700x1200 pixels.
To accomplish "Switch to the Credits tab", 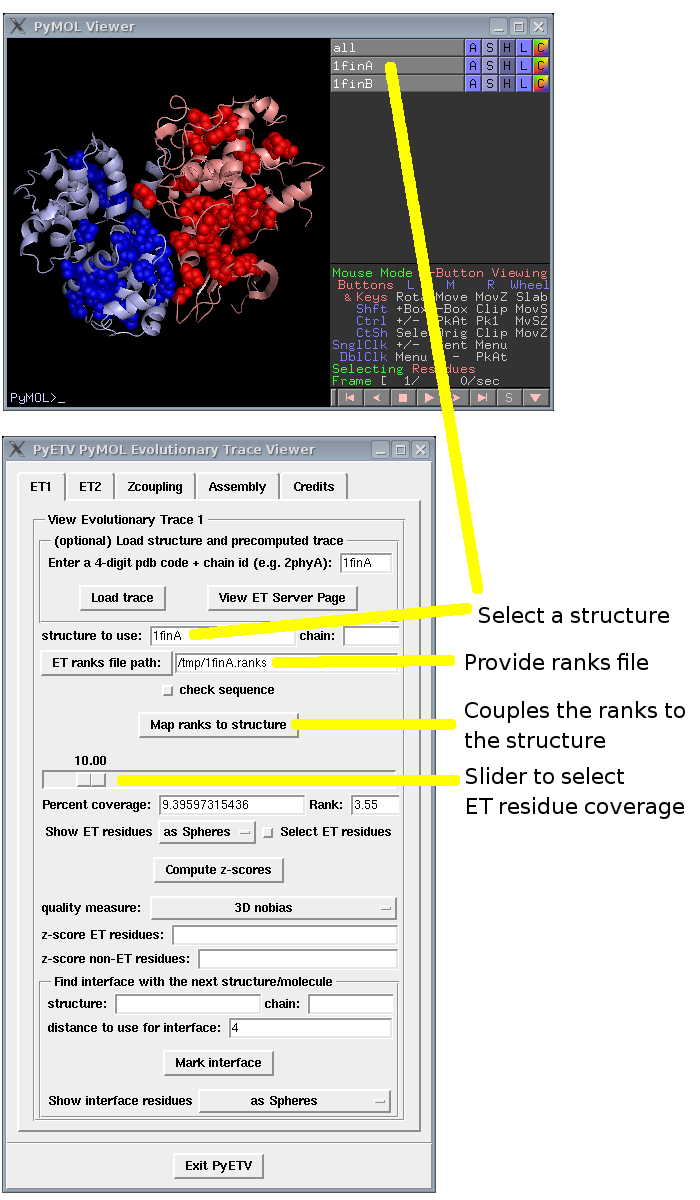I will (x=314, y=487).
